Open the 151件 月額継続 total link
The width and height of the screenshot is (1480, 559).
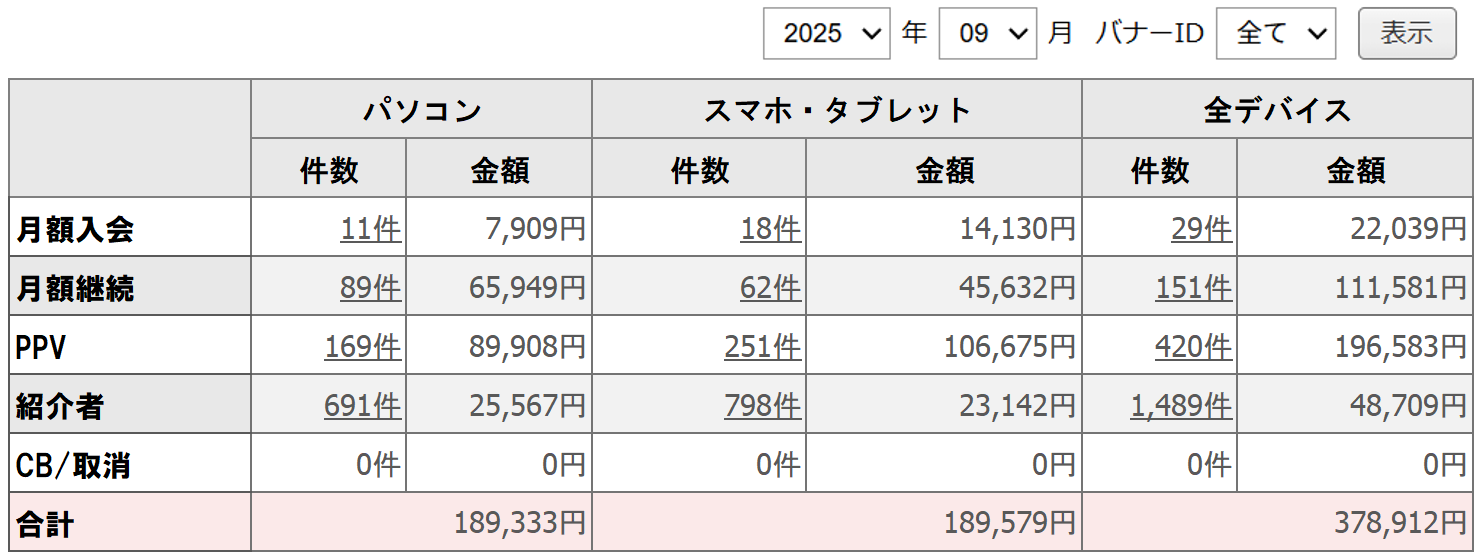tap(1193, 289)
